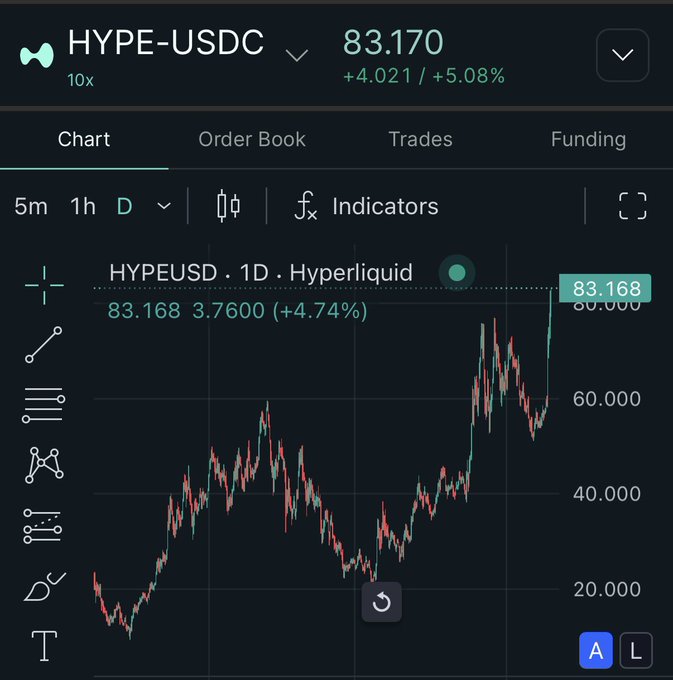
Task: Switch to the Order Book tab
Action: click(252, 139)
